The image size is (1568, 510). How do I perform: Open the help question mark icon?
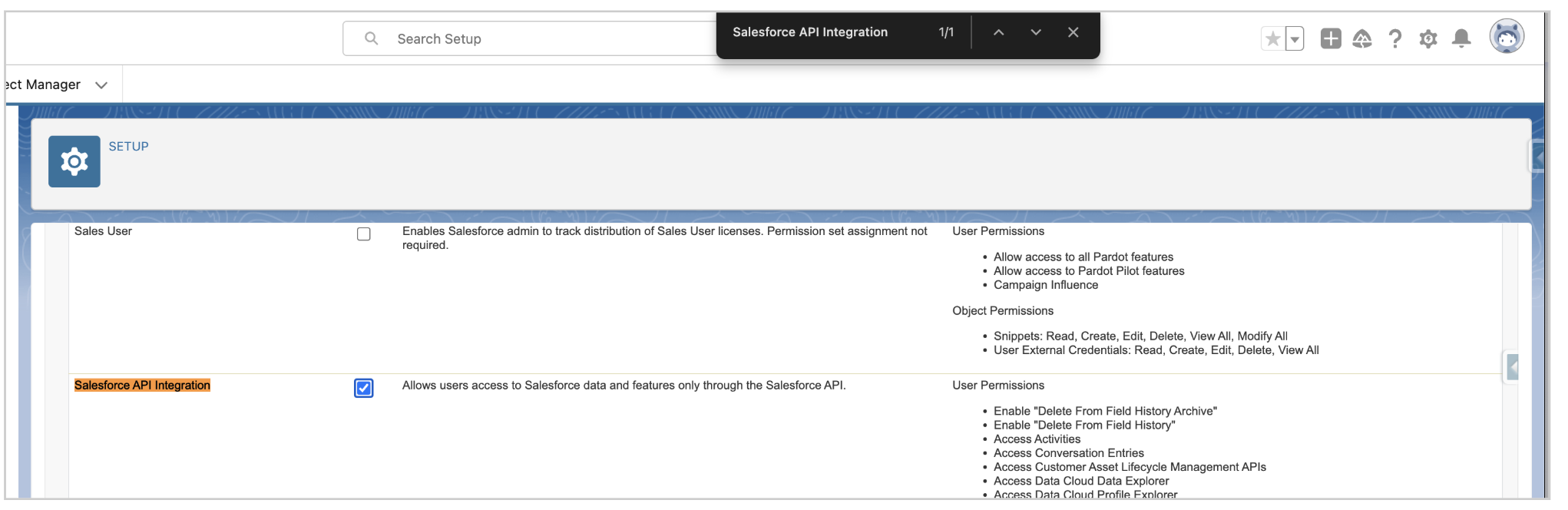pyautogui.click(x=1395, y=38)
